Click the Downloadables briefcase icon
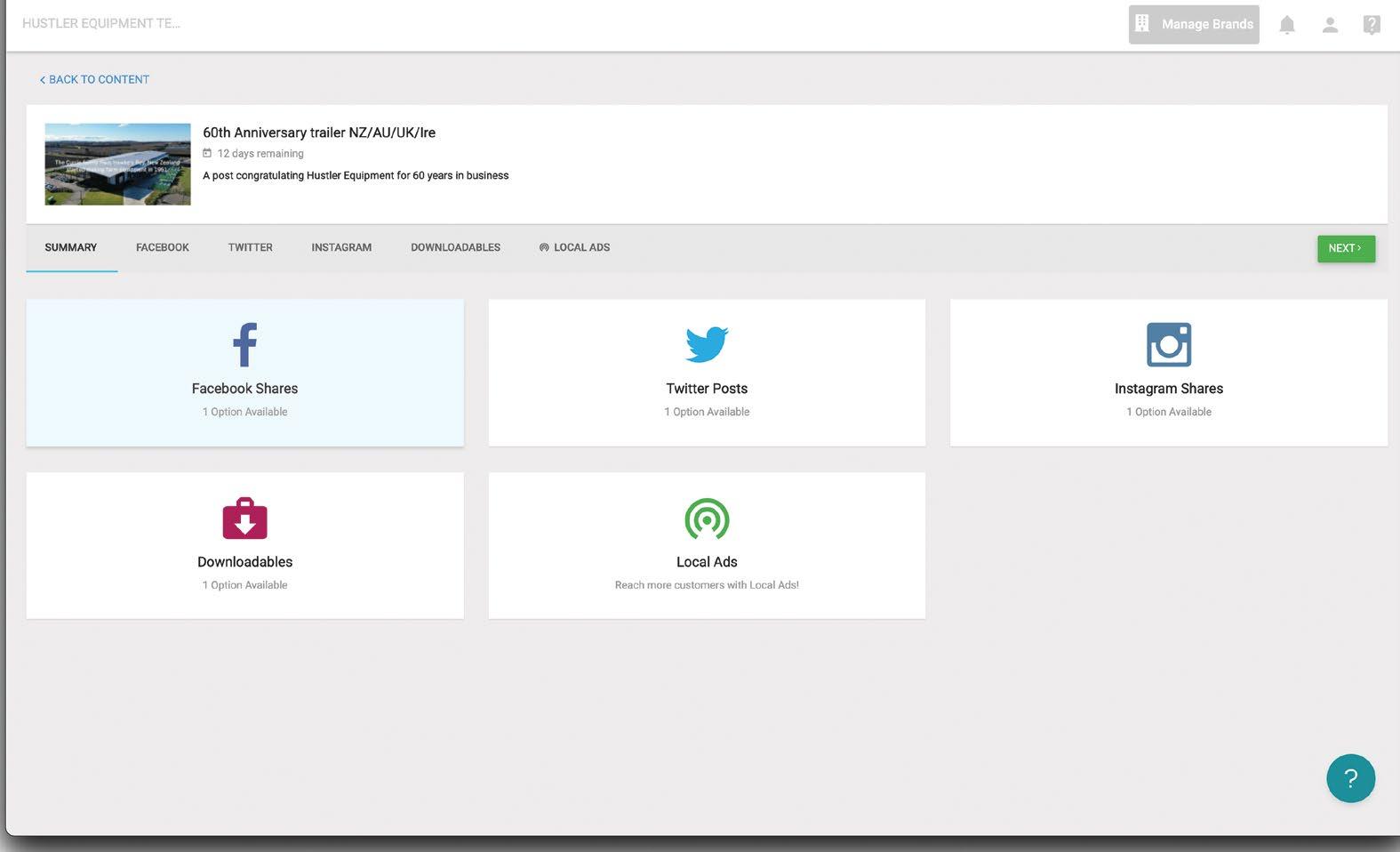Screen dimensions: 1400x852 245,518
